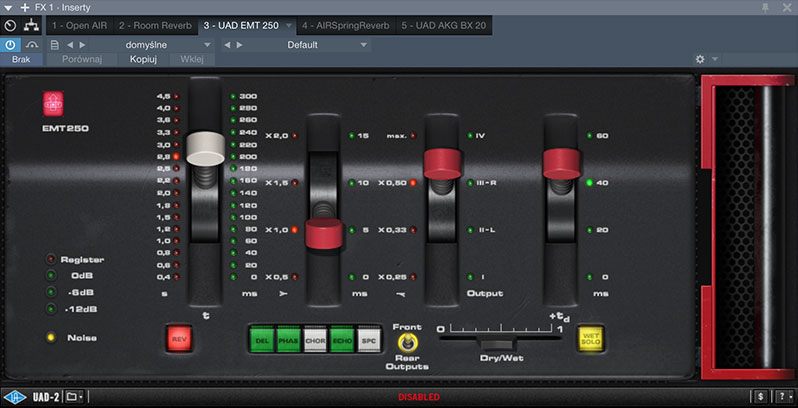This screenshot has height=408, width=798.
Task: Go to next domyślne preset arrow
Action: click(82, 45)
